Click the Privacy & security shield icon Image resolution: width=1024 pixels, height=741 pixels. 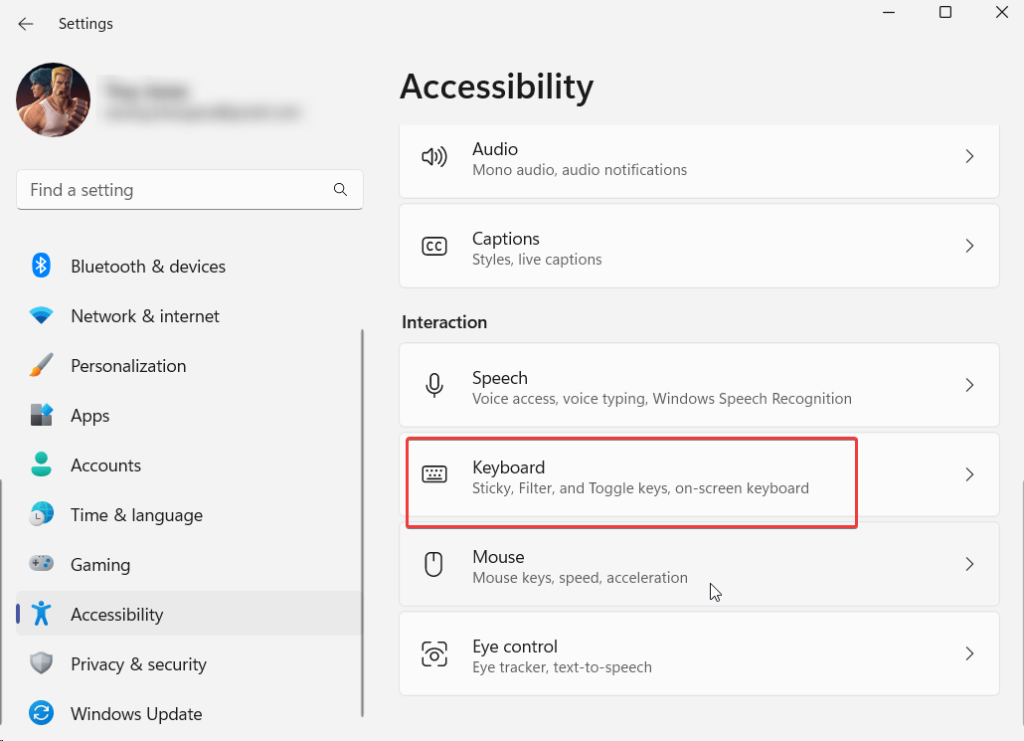41,664
